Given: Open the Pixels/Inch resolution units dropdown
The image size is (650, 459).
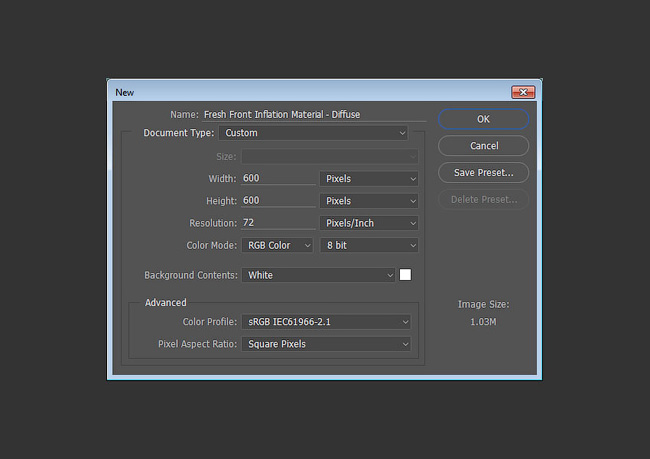Looking at the screenshot, I should click(x=369, y=223).
